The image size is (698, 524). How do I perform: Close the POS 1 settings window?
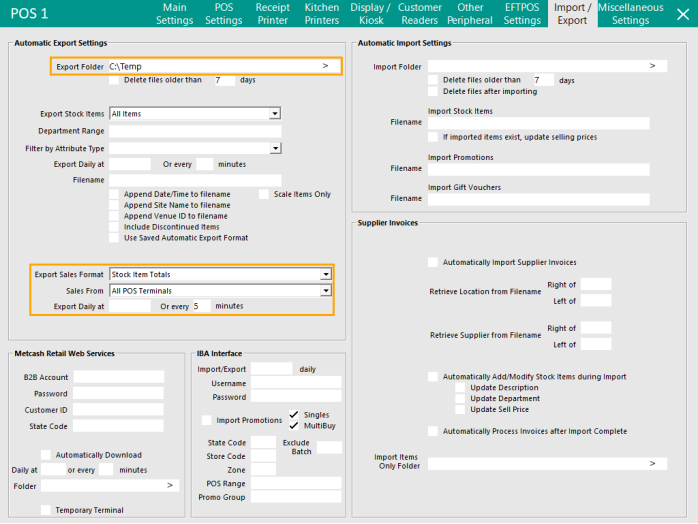tap(682, 14)
